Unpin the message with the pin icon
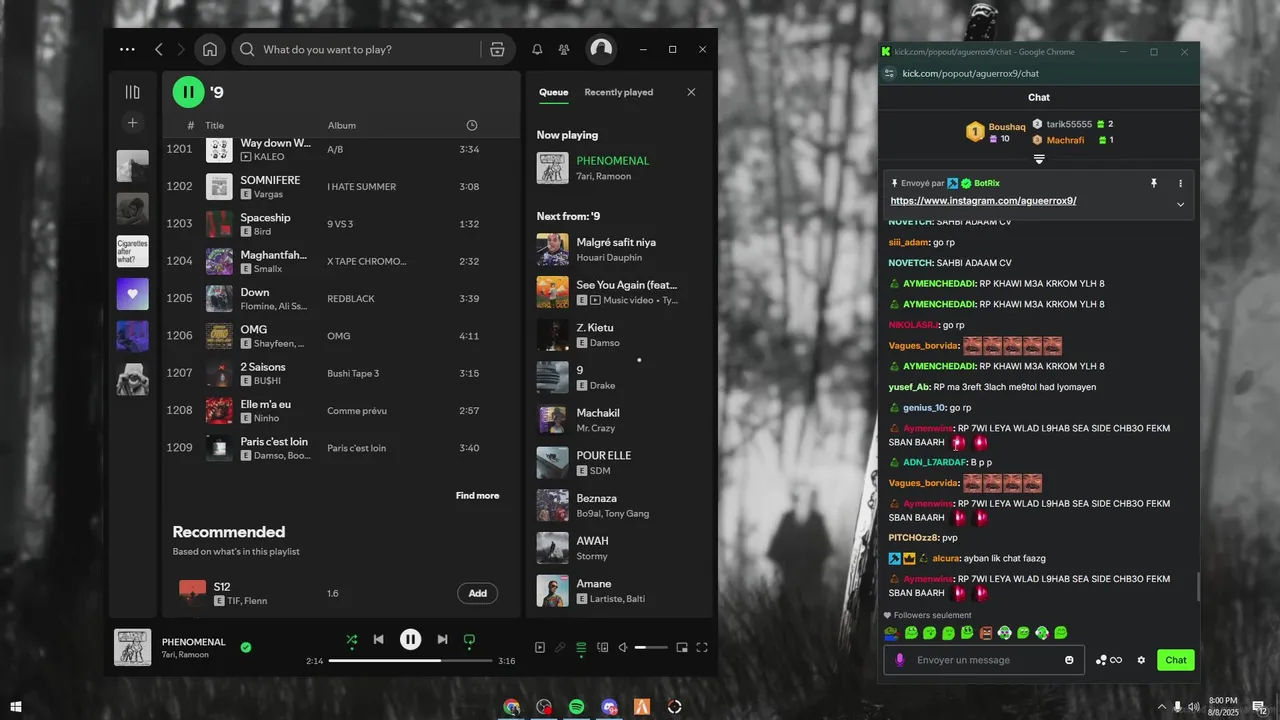1280x720 pixels. click(1153, 184)
